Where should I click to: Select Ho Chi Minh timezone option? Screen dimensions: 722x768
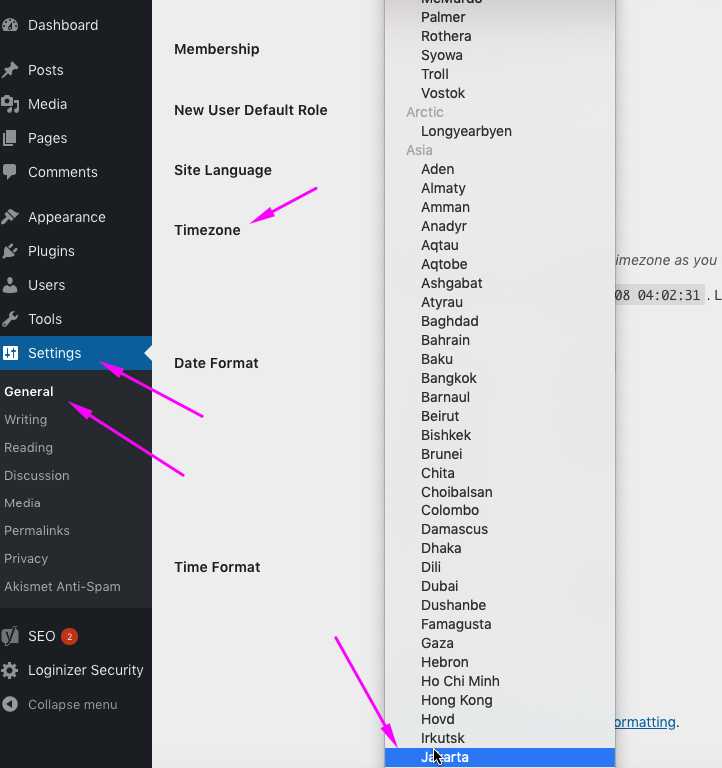460,681
